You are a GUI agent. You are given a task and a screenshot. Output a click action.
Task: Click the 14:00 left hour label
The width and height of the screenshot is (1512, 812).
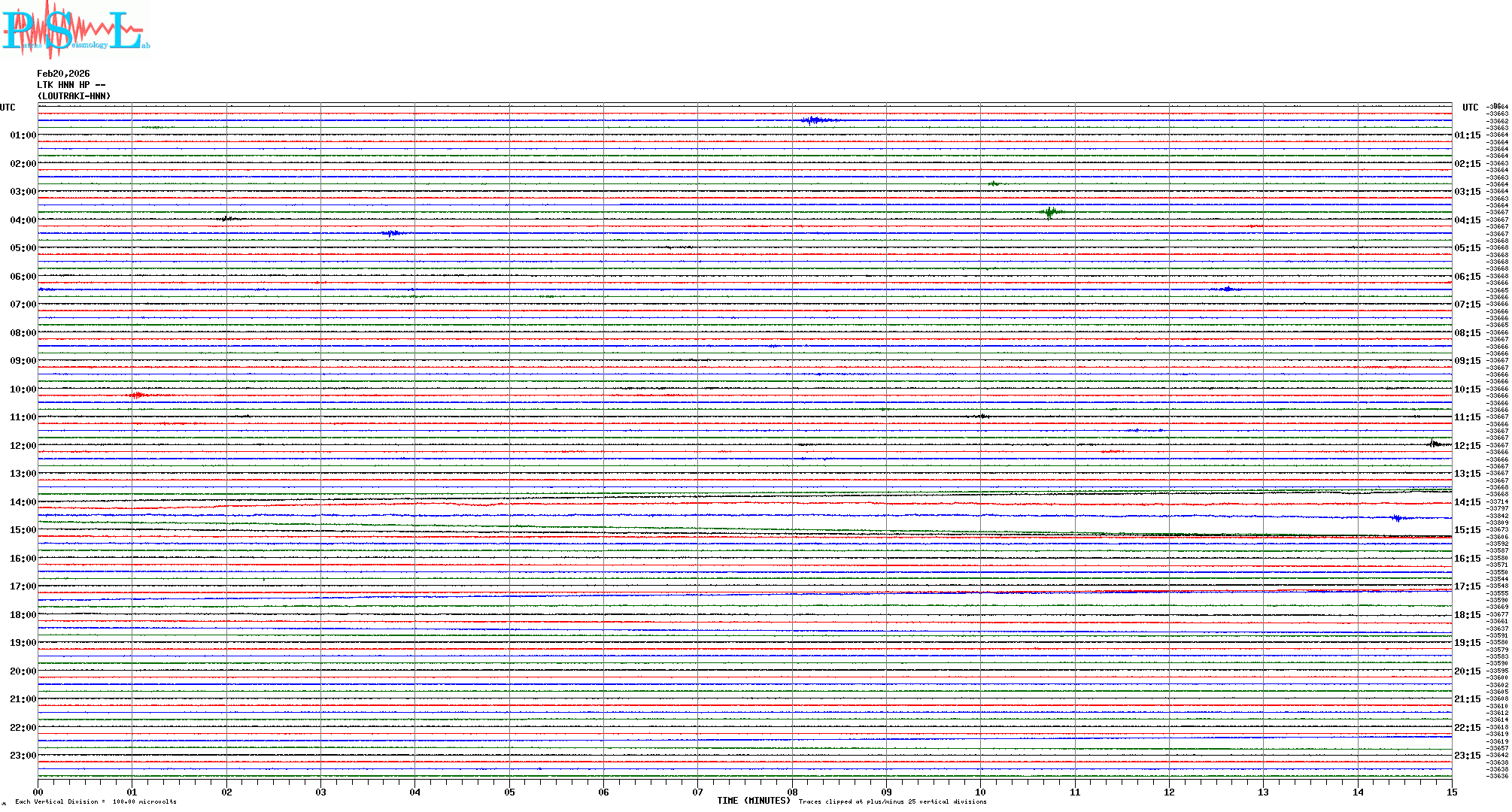pyautogui.click(x=23, y=502)
